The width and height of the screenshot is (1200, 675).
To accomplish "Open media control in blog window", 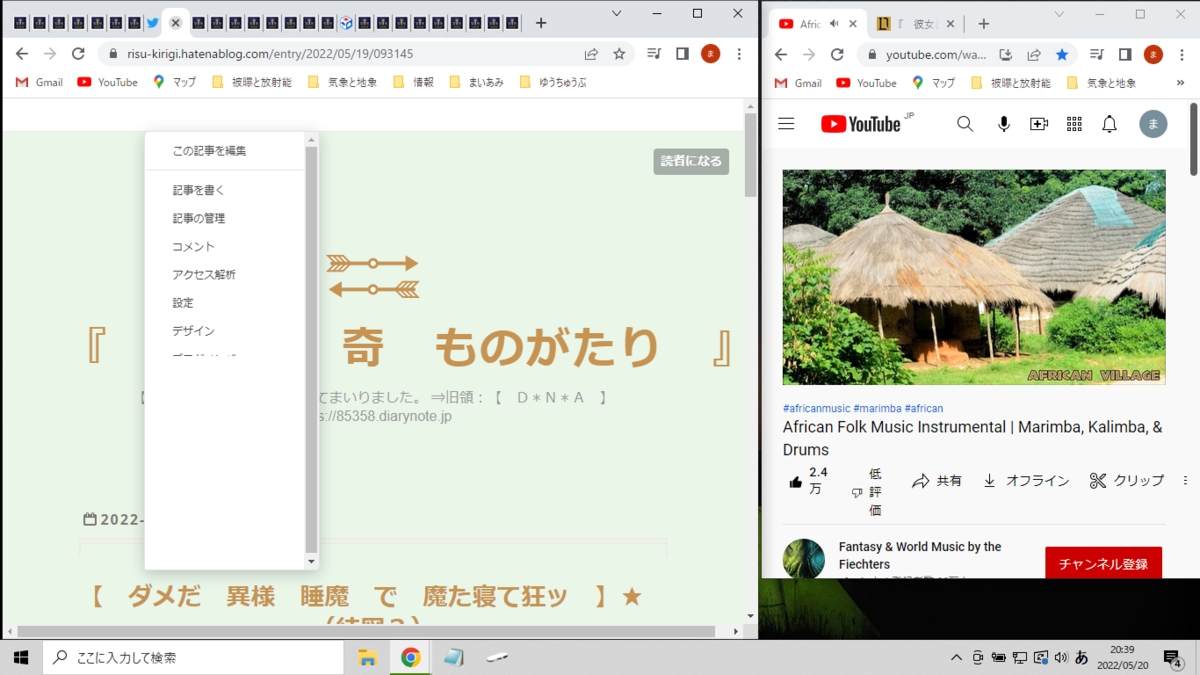I will (x=654, y=54).
